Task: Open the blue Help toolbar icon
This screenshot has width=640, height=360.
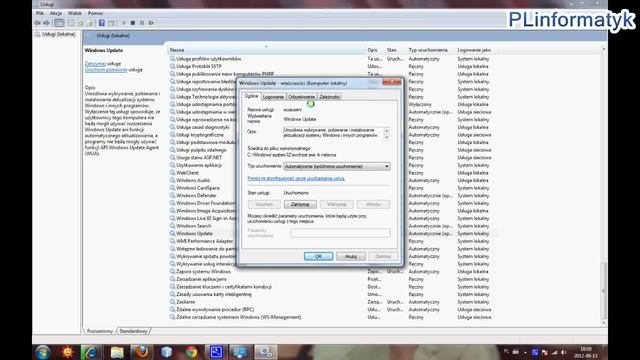Action: [102, 23]
